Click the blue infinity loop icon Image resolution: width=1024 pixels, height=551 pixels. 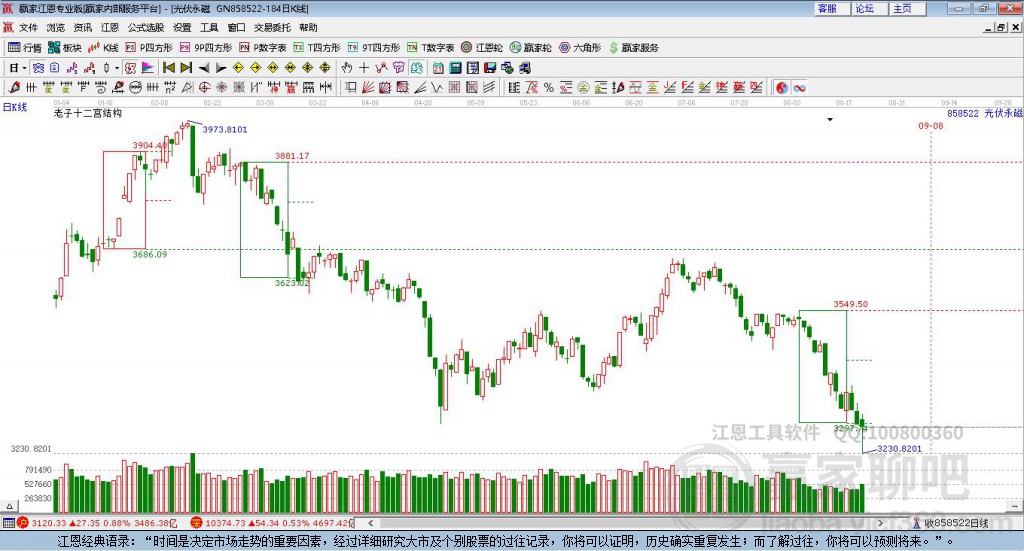click(x=799, y=87)
